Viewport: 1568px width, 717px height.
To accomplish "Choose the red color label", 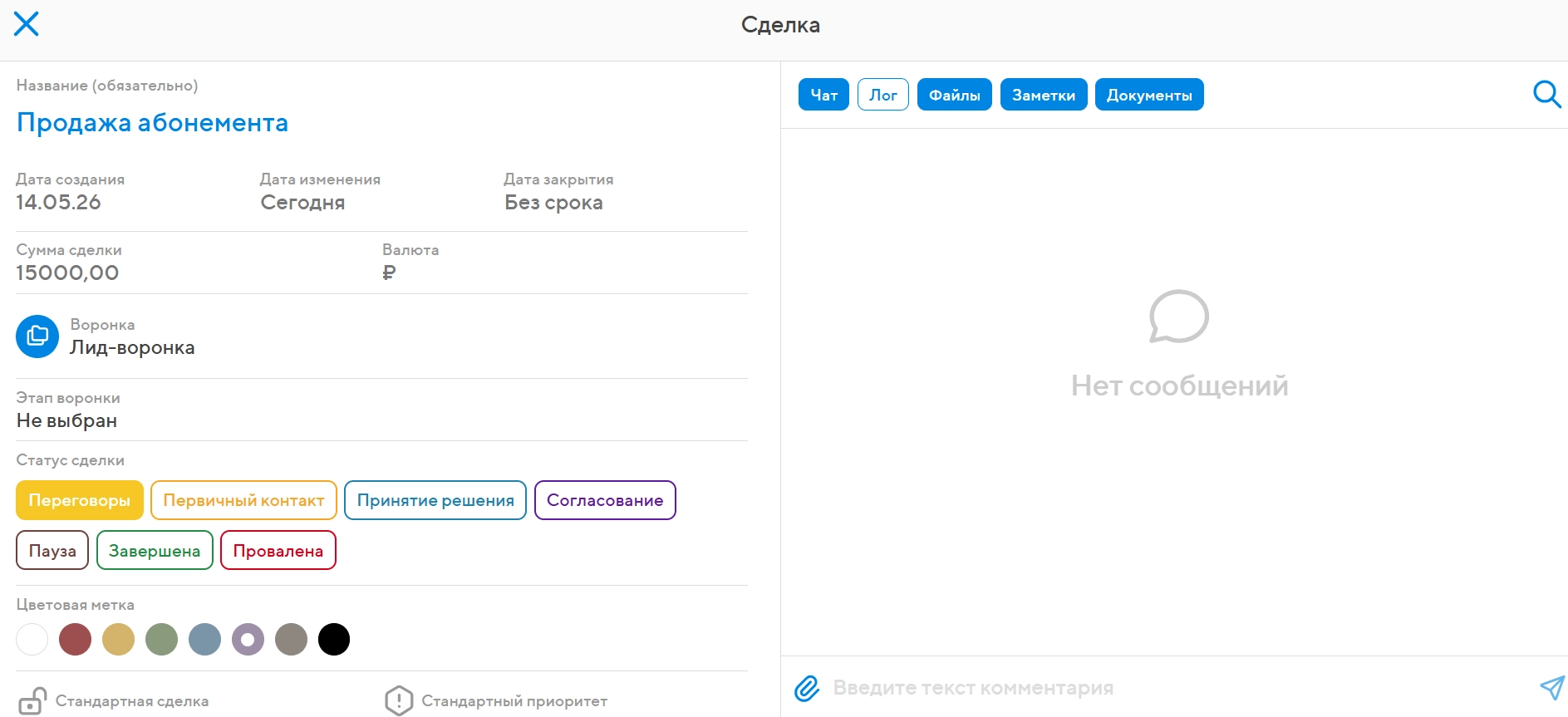I will click(x=75, y=640).
